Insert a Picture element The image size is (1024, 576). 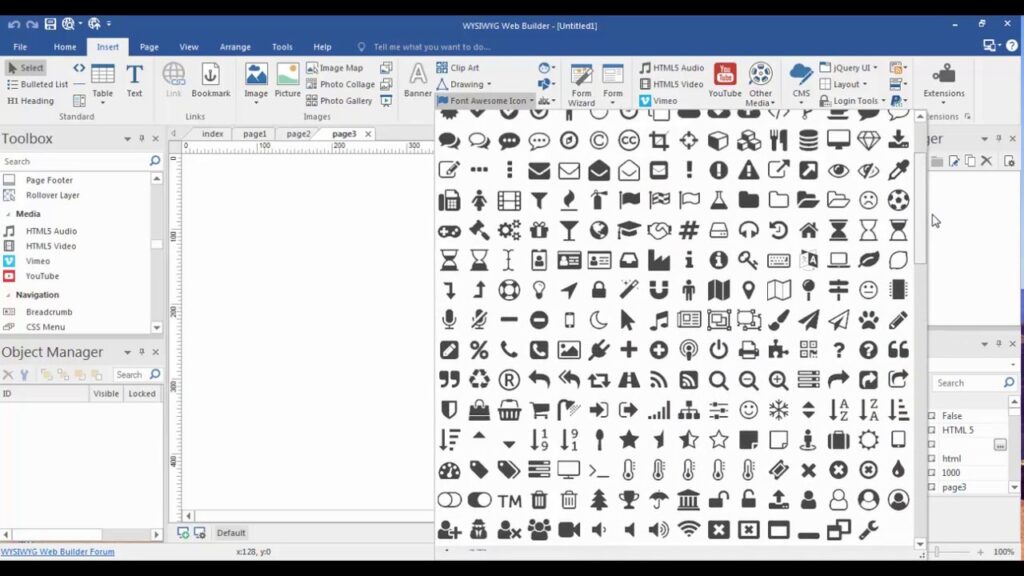point(287,81)
